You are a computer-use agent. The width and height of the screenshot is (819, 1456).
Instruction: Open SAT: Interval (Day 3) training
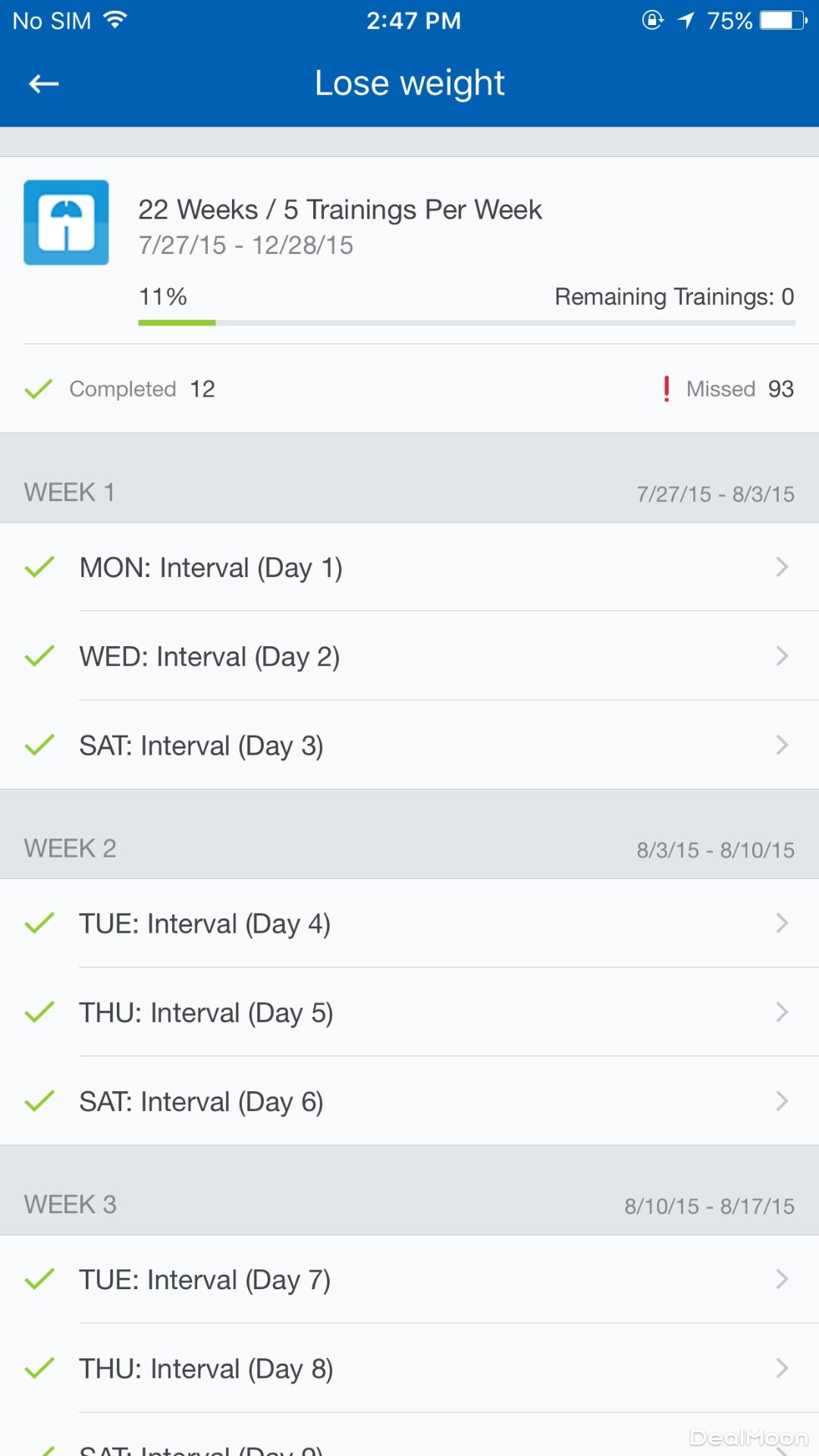pos(202,745)
